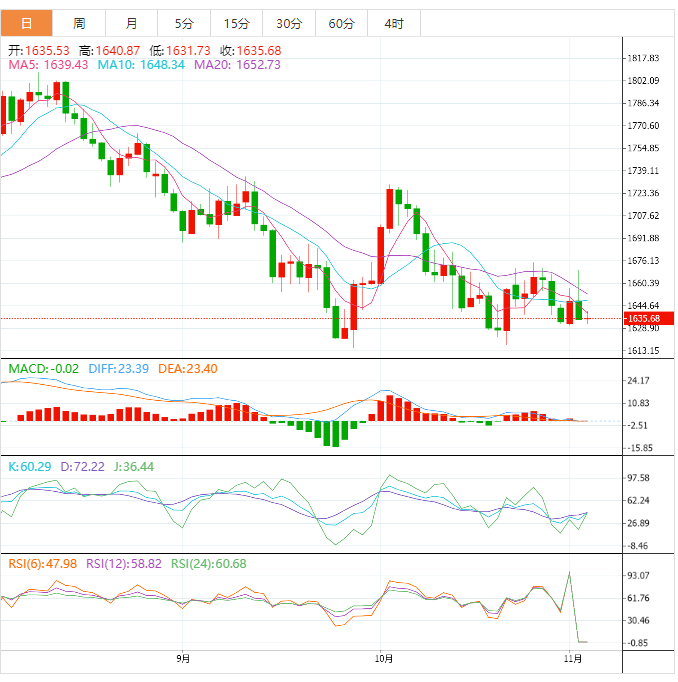Click the 97.58 KDJ axis label
Viewport: 678px width, 682px height.
point(638,478)
